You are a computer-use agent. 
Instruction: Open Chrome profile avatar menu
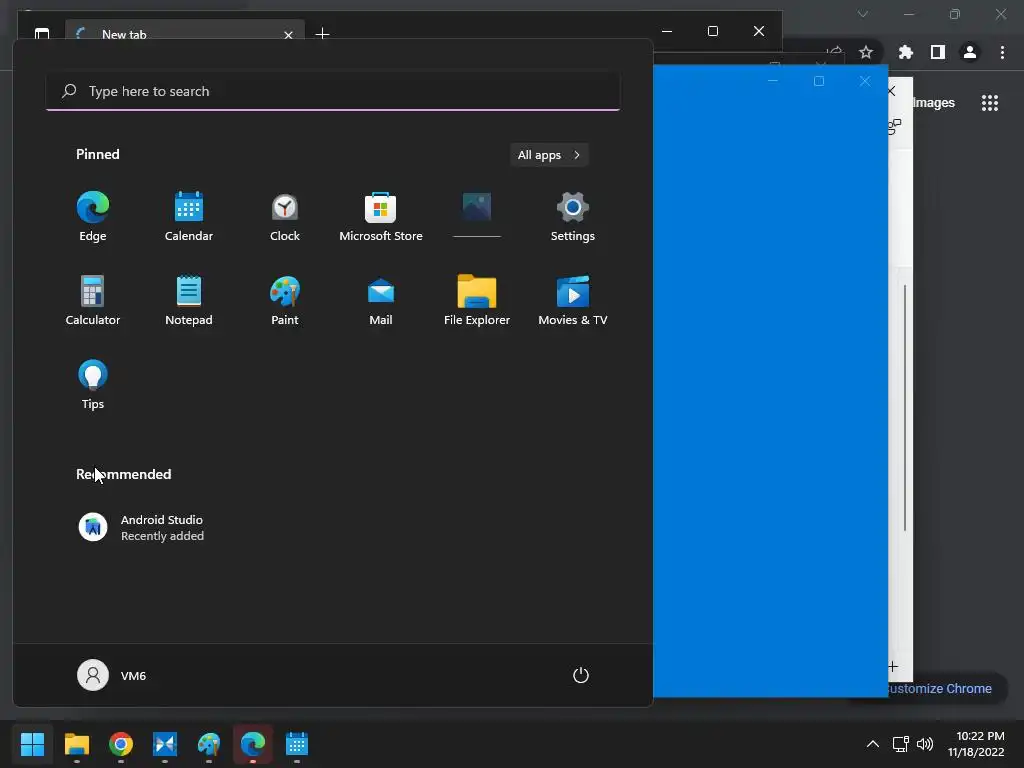pyautogui.click(x=970, y=52)
